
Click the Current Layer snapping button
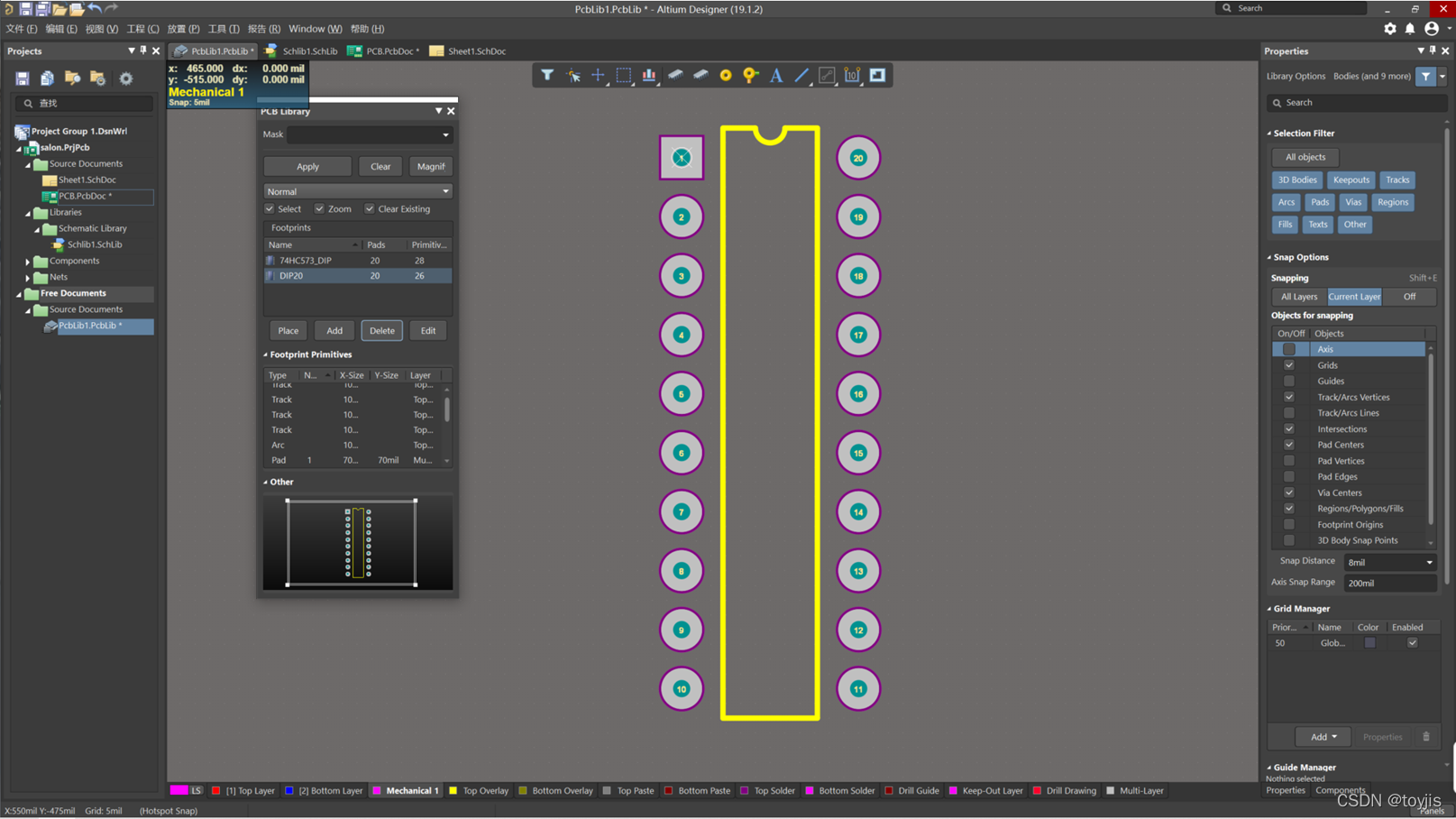(1354, 297)
